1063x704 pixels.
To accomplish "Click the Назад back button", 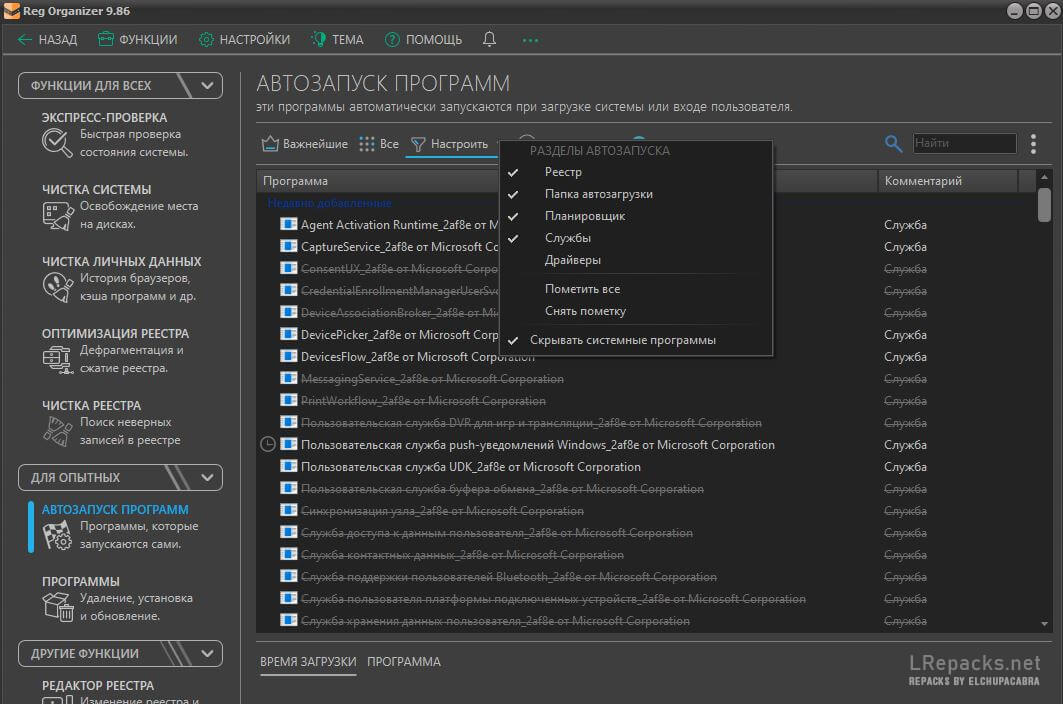I will tap(48, 40).
